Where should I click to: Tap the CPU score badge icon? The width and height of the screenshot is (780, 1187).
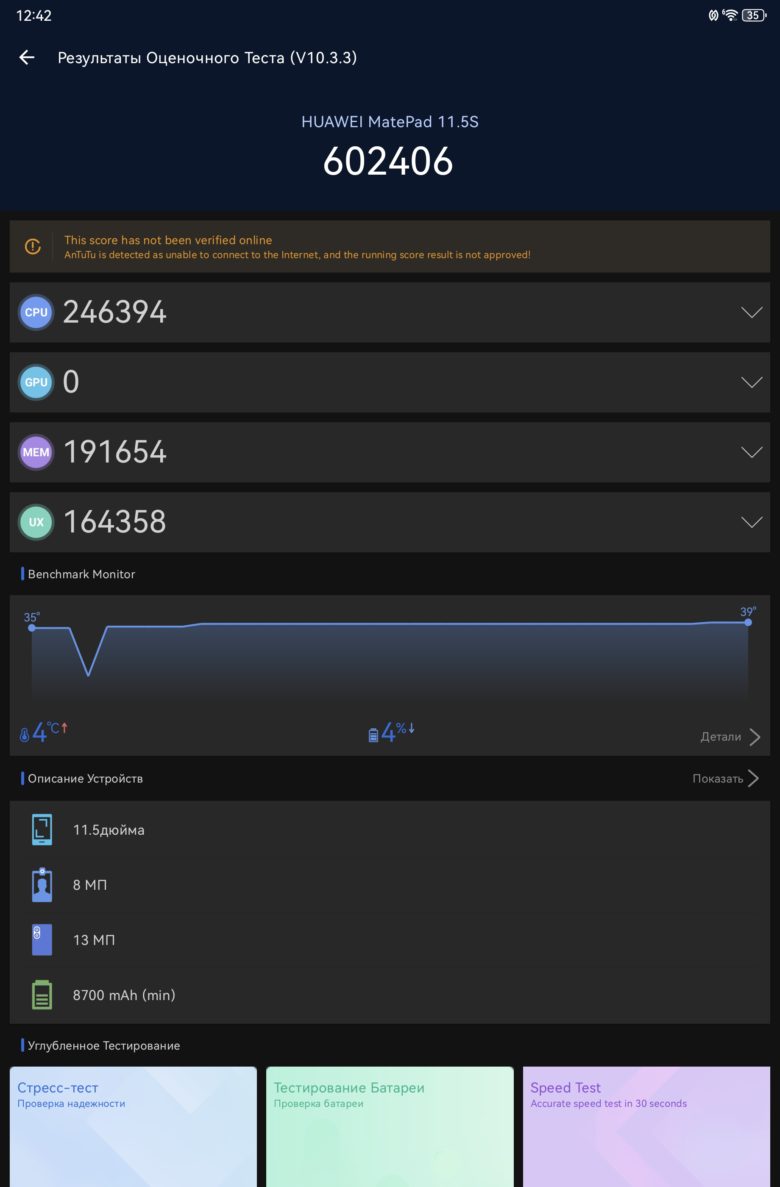[x=36, y=312]
